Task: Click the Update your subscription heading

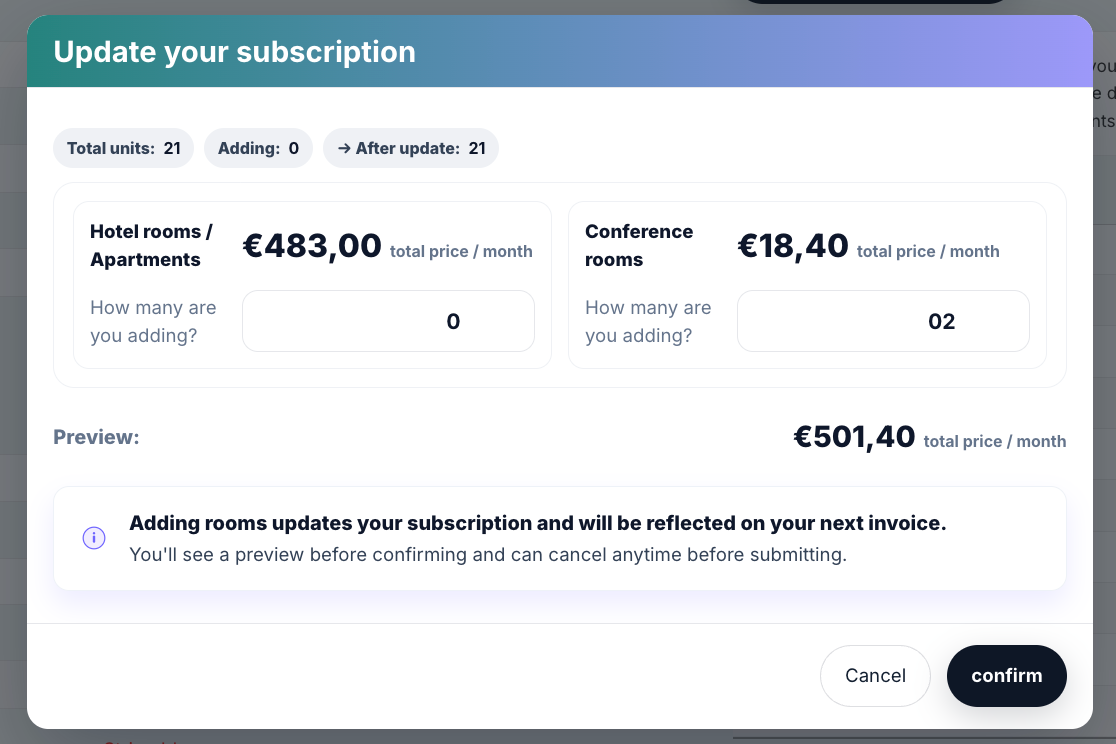Action: (x=234, y=52)
